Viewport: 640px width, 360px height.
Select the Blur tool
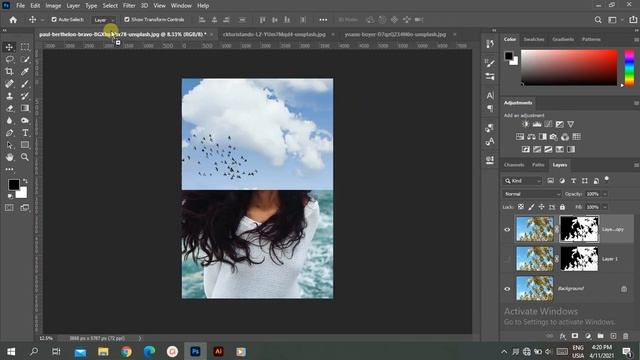tap(9, 120)
